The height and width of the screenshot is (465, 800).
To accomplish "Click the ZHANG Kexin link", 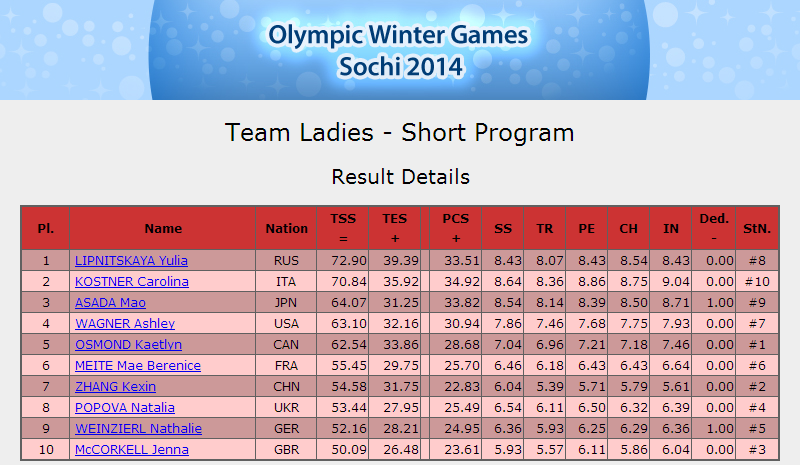I will click(115, 386).
